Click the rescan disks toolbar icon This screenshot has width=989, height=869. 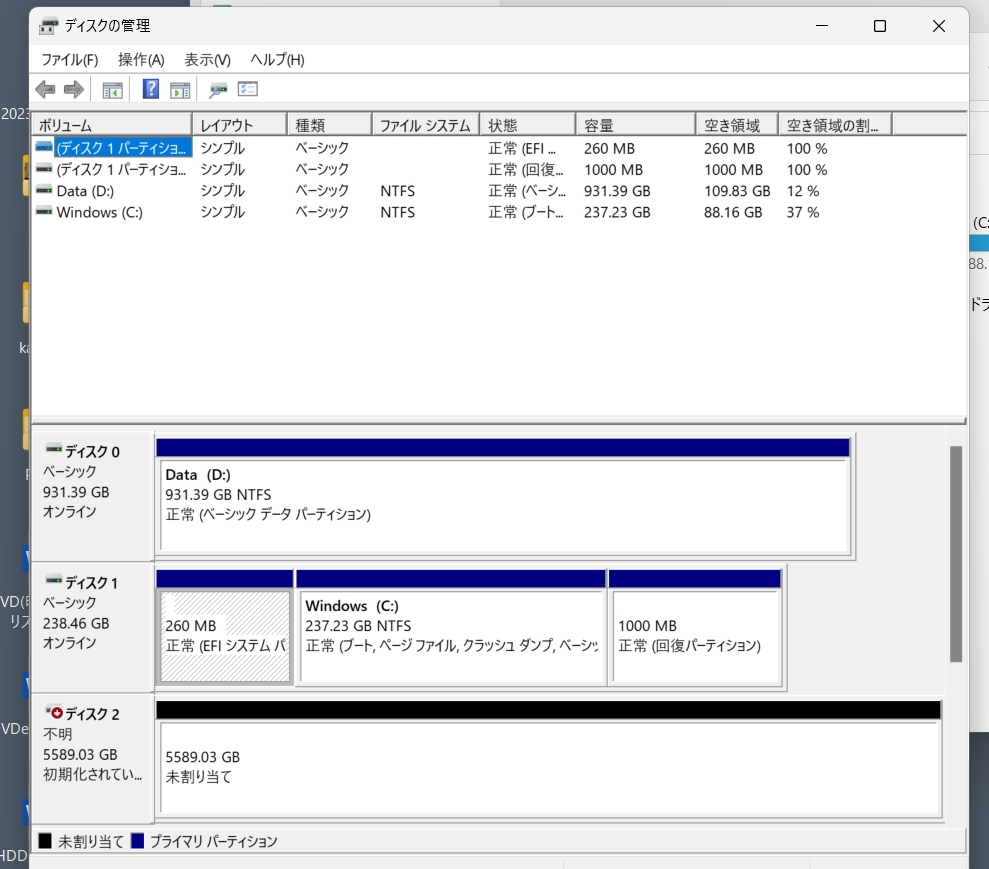point(218,90)
